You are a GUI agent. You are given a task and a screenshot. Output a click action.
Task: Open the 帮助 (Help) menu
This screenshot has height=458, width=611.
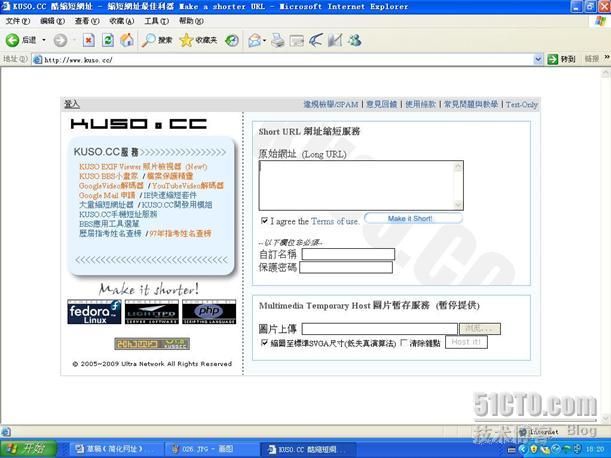tap(191, 21)
